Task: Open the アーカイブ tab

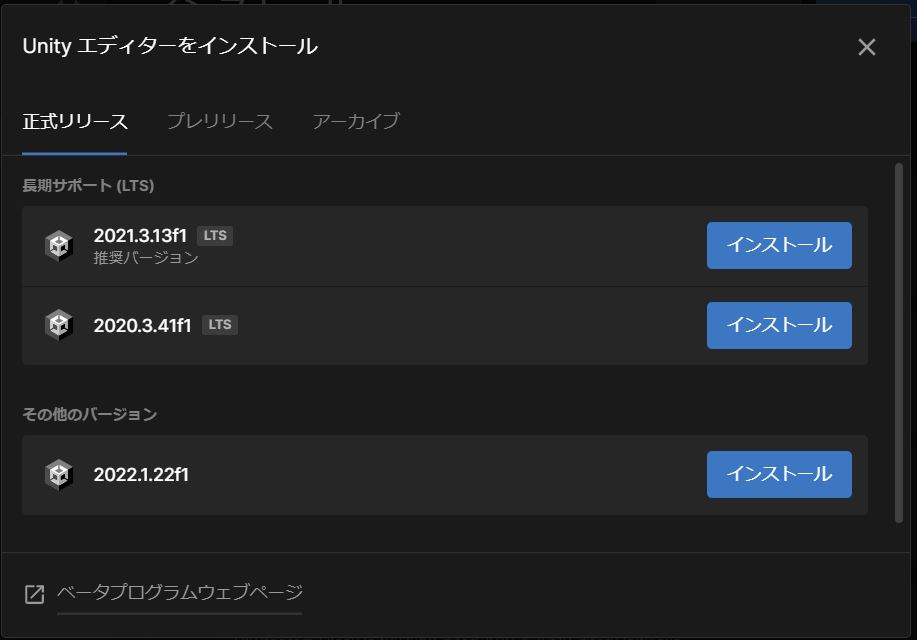Action: (356, 121)
